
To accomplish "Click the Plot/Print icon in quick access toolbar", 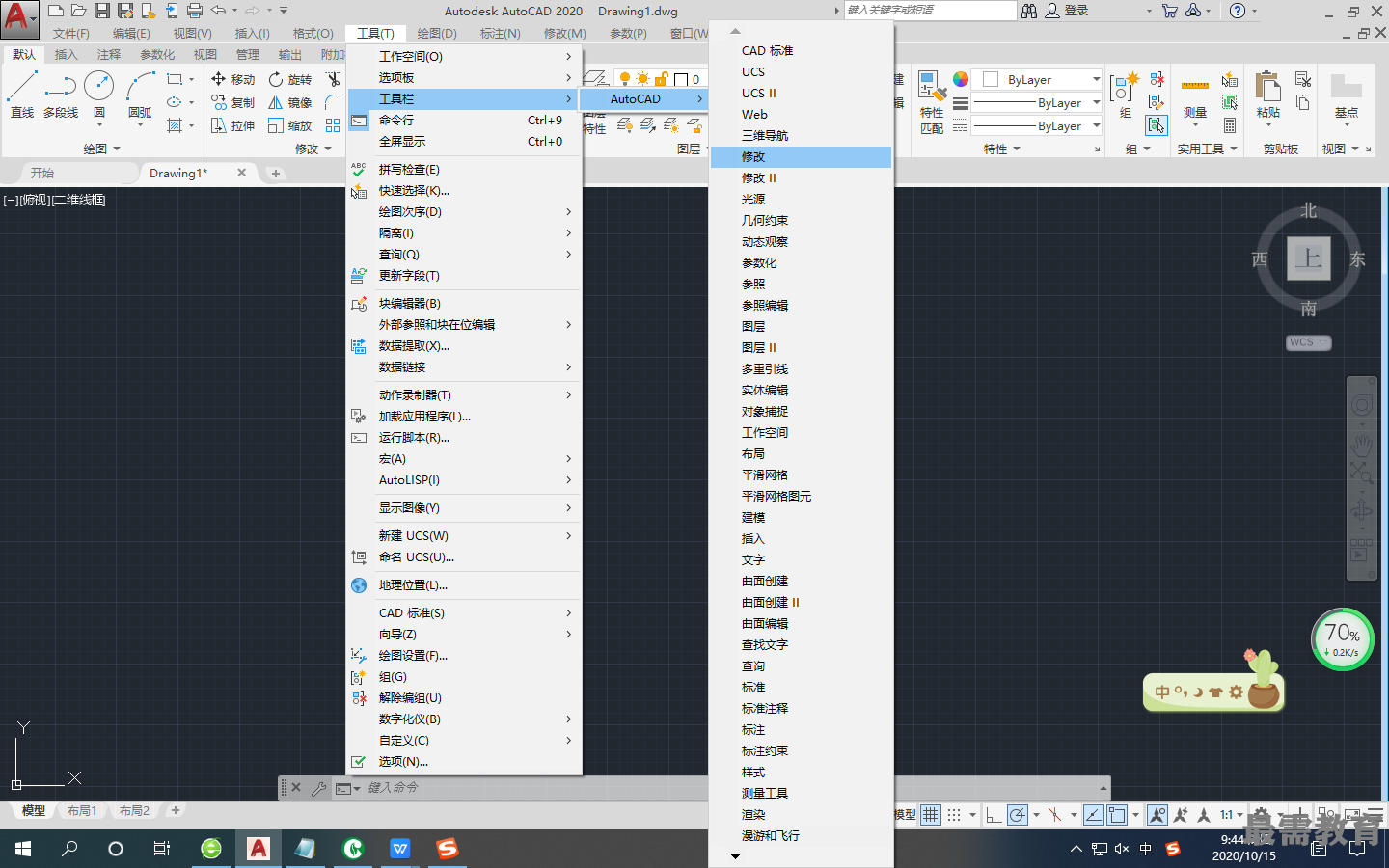I will coord(194,11).
